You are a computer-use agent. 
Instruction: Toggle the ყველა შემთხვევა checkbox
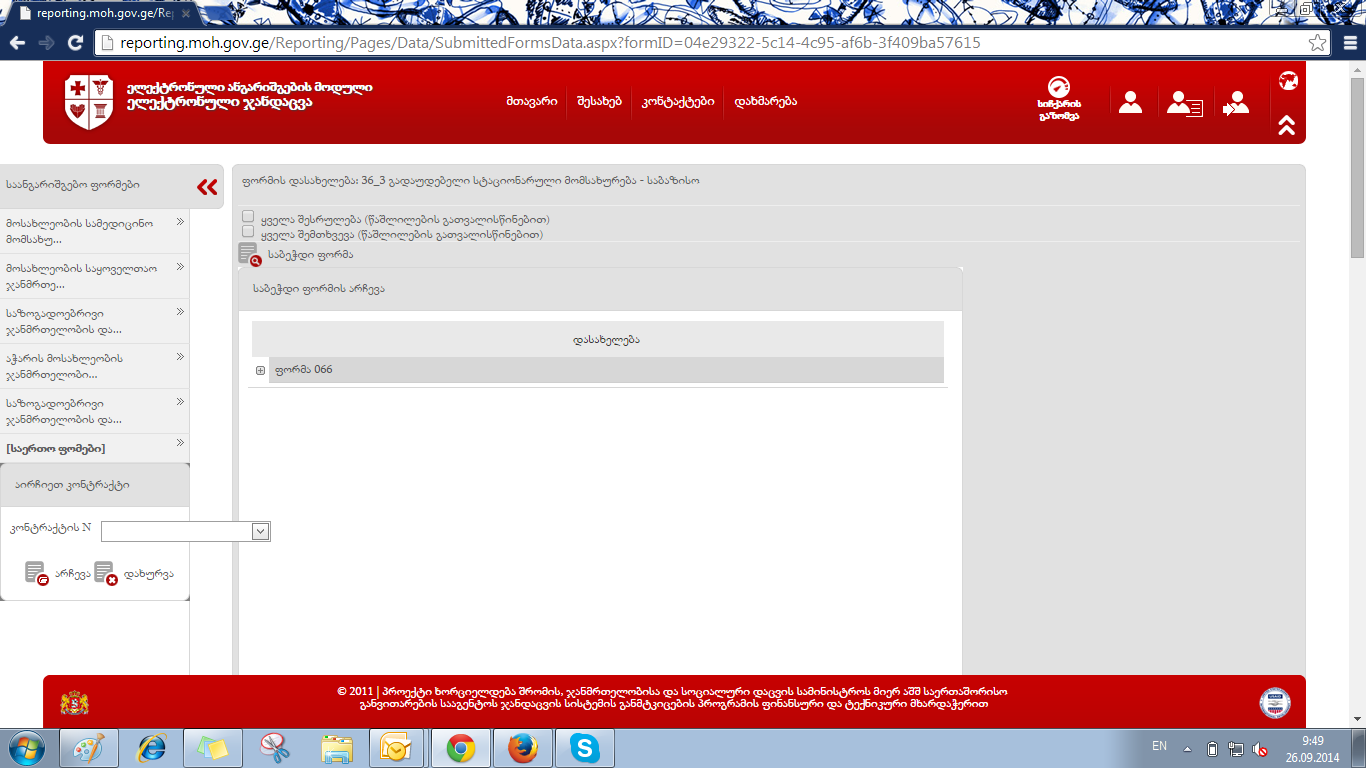click(248, 231)
